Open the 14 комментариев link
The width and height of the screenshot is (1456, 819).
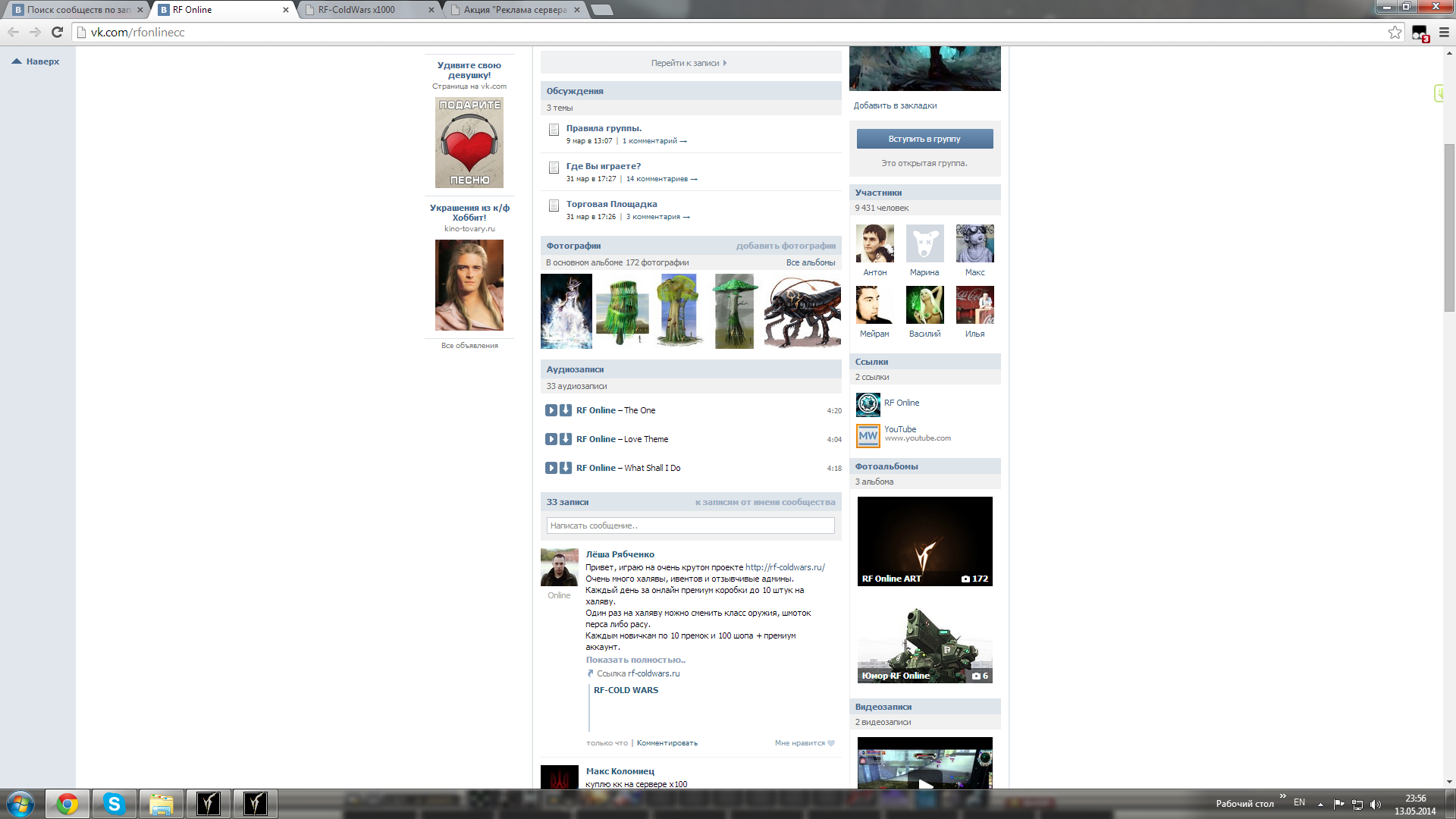pos(661,179)
